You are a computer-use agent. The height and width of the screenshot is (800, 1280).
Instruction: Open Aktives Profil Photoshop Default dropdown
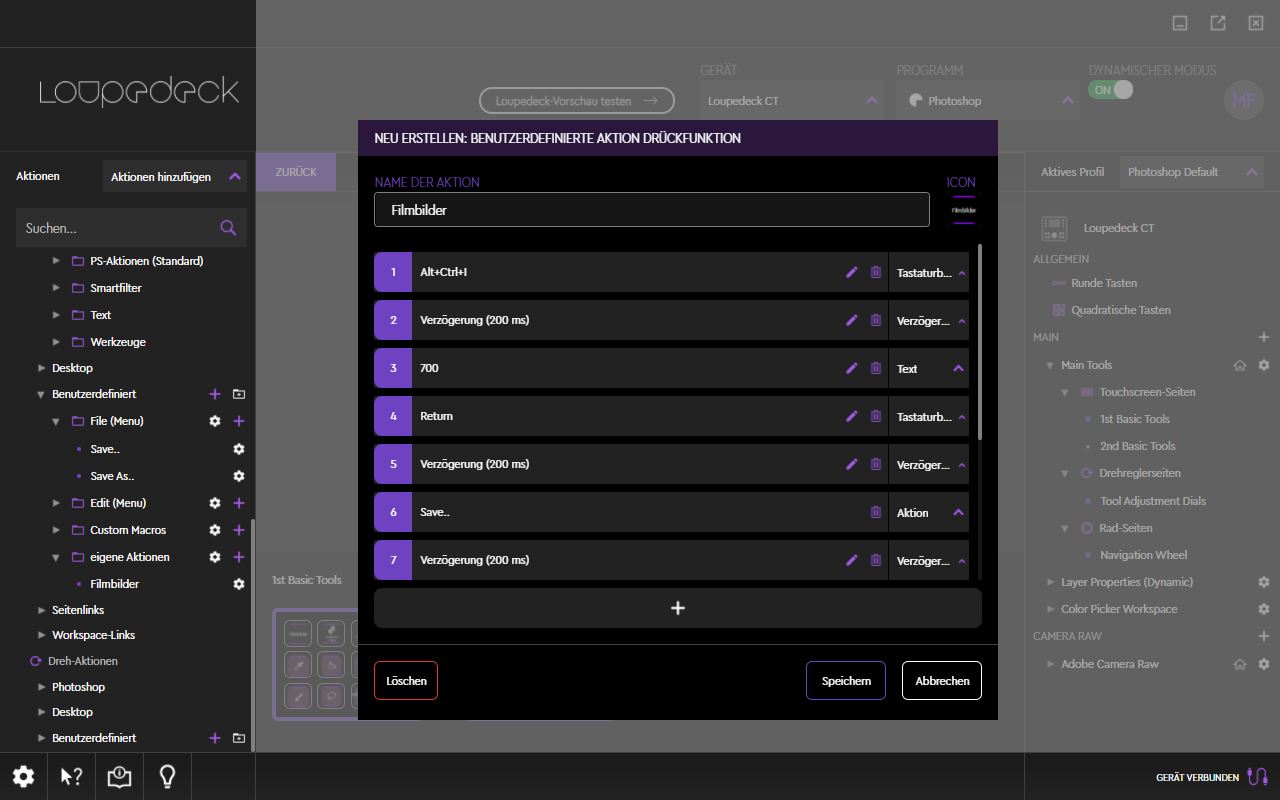(1192, 172)
